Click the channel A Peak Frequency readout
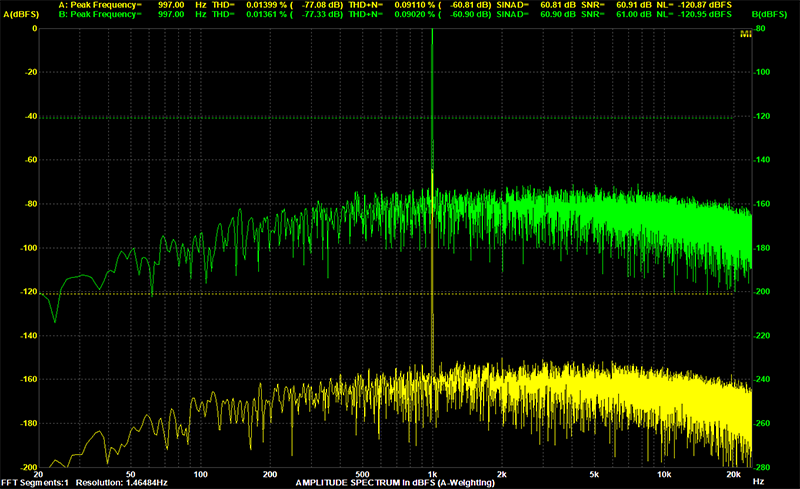The image size is (800, 489). click(122, 5)
